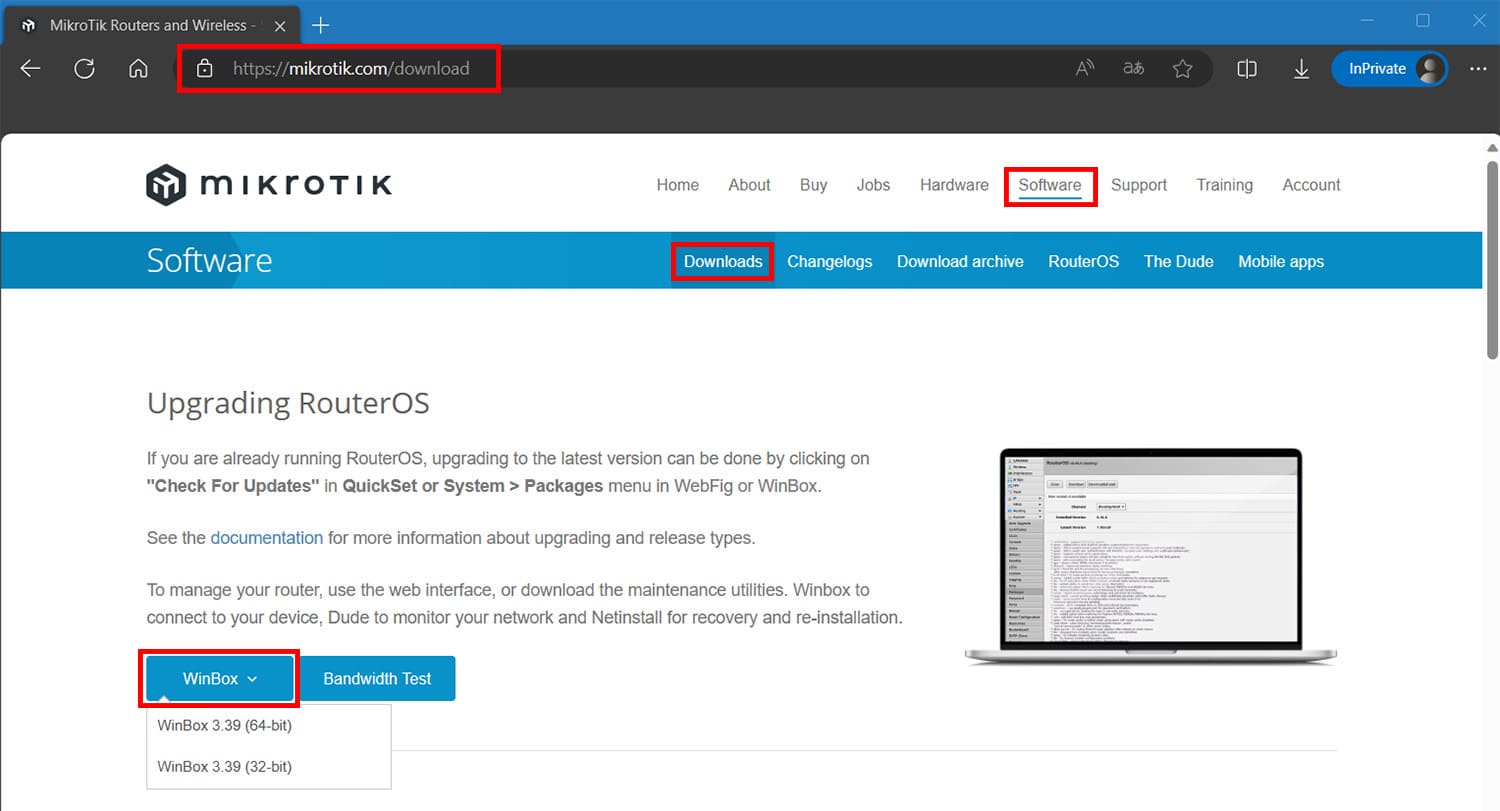Download WinBox 3.39 (32-bit)
This screenshot has width=1500, height=811.
(225, 767)
